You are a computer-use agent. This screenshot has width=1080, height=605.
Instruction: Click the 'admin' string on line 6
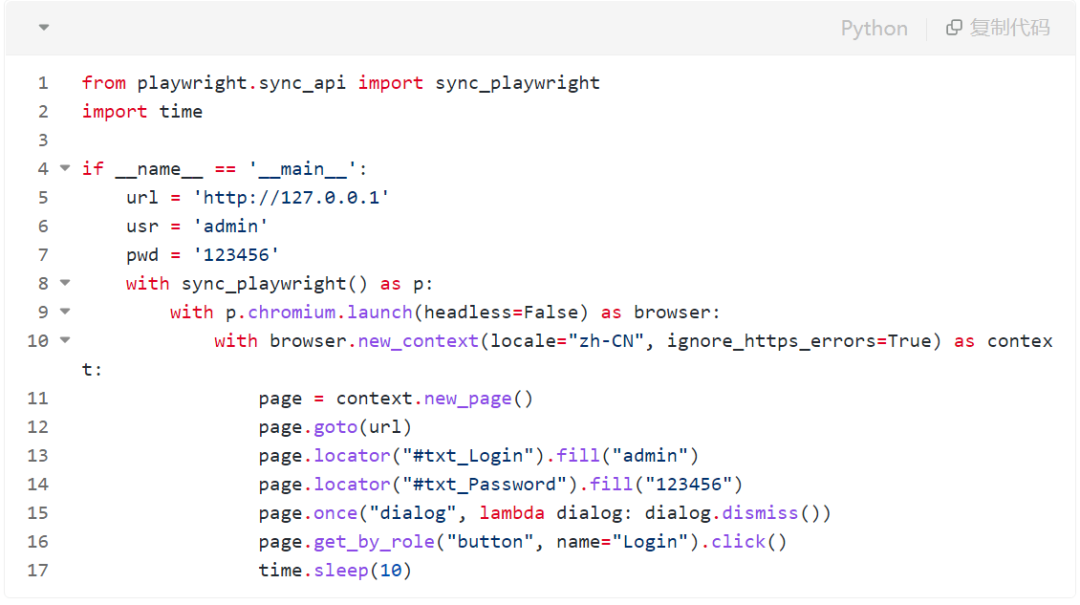pos(231,227)
